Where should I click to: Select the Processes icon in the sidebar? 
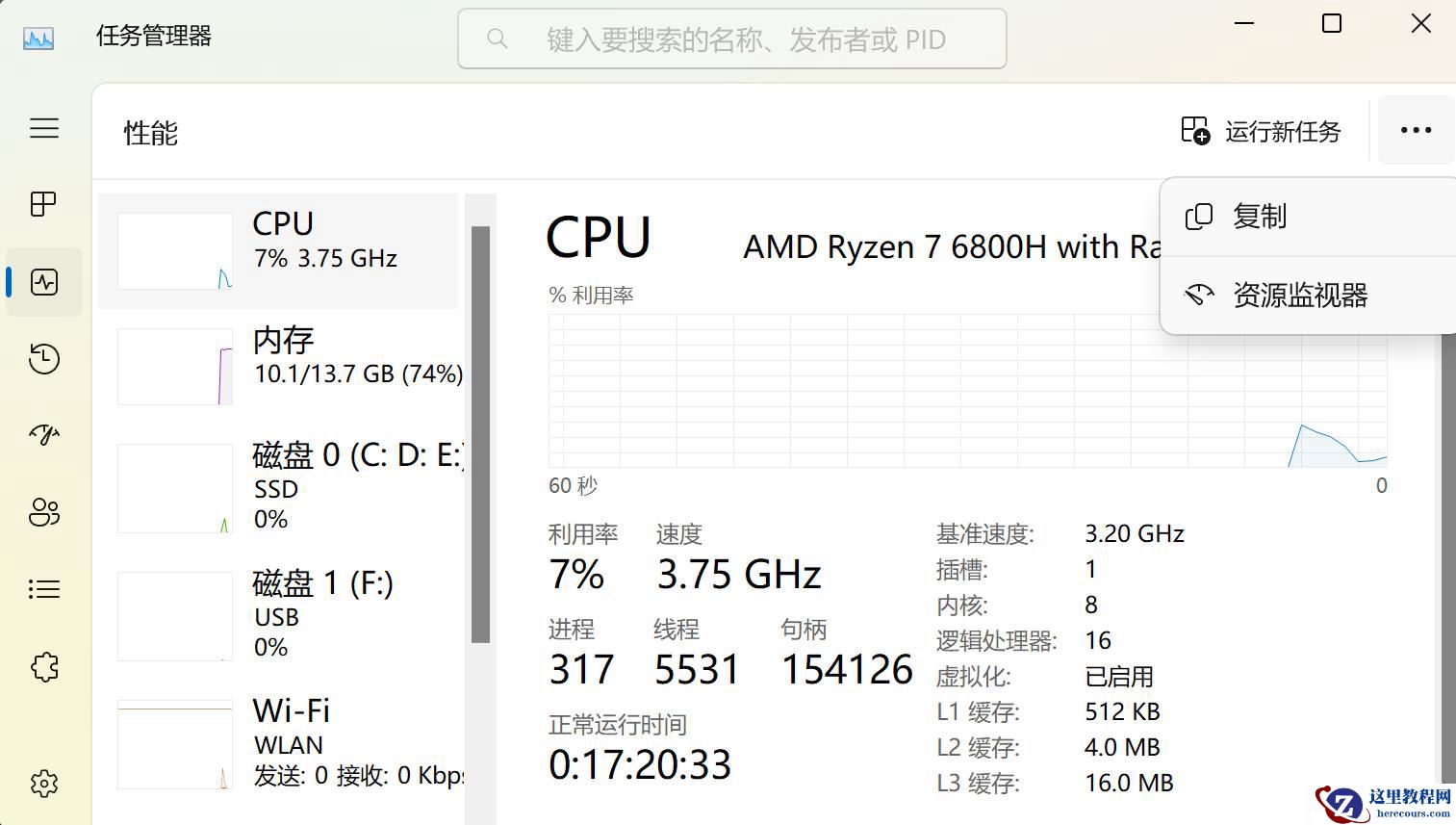click(43, 204)
